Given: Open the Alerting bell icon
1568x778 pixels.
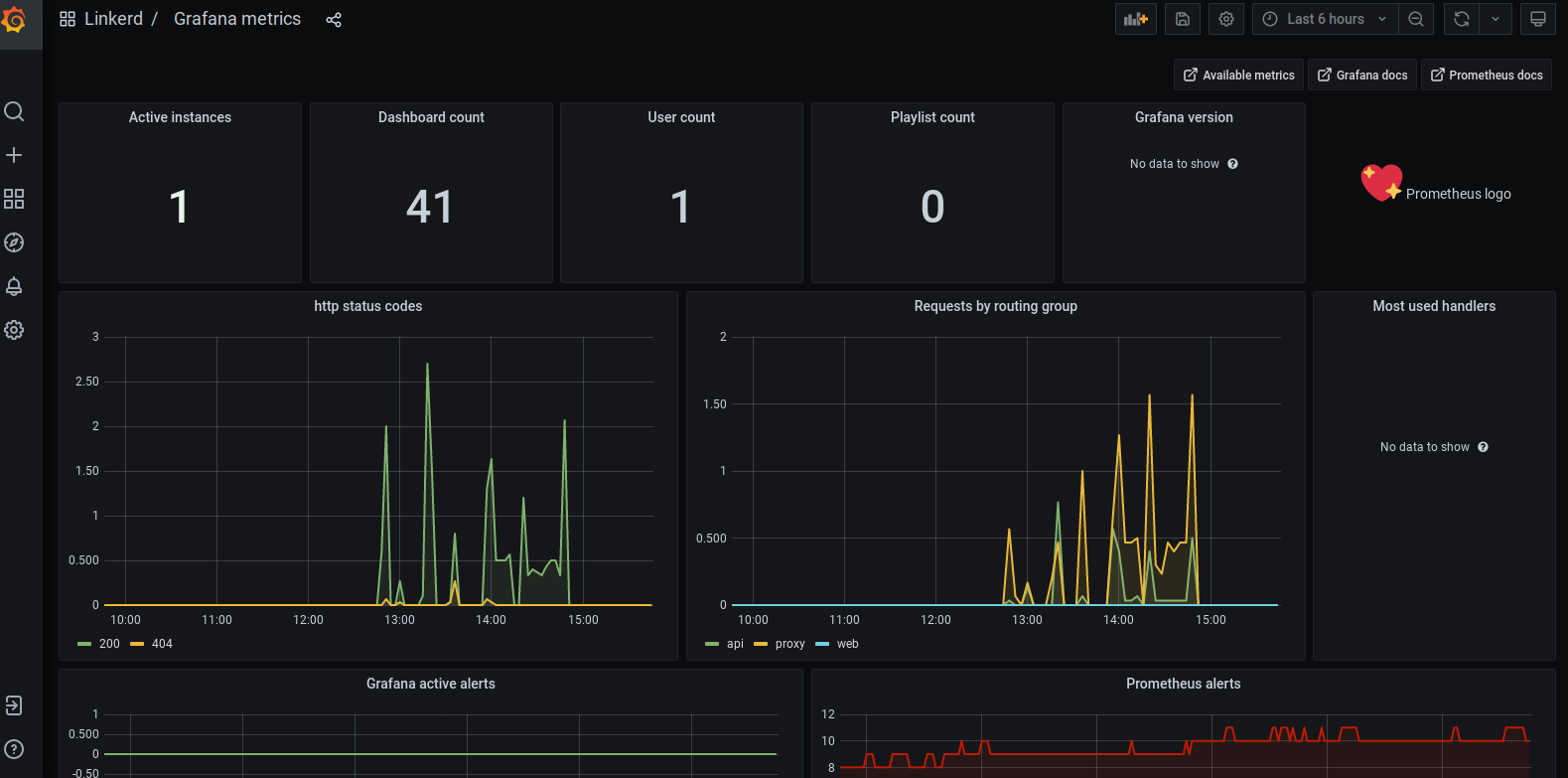Looking at the screenshot, I should pos(14,286).
